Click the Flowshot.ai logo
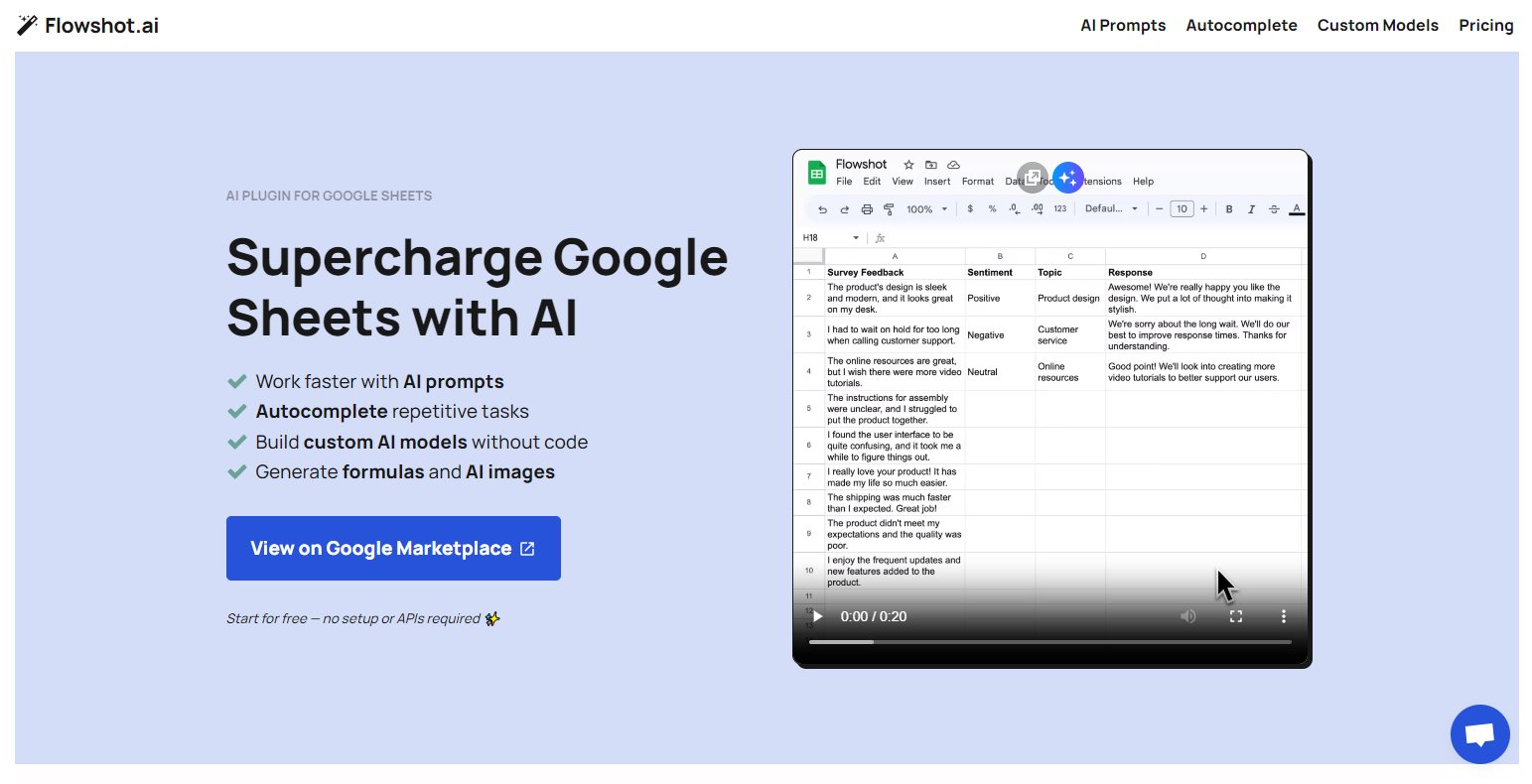 (88, 26)
